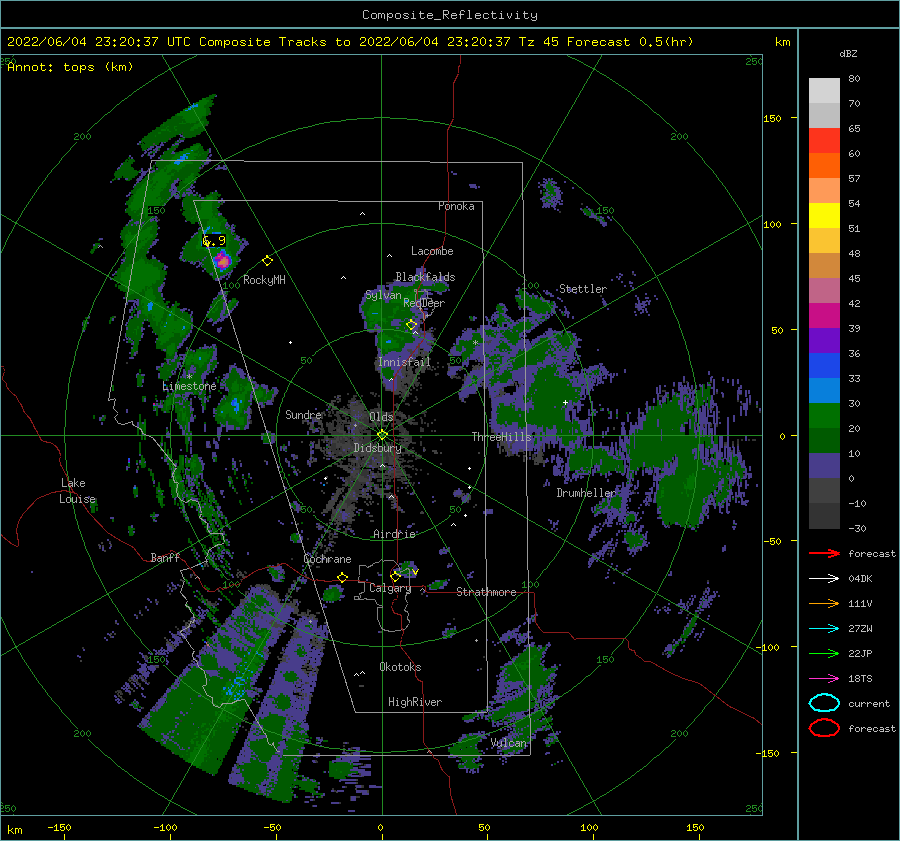Select the red forecast ellipse legend icon
This screenshot has width=900, height=841.
point(824,728)
